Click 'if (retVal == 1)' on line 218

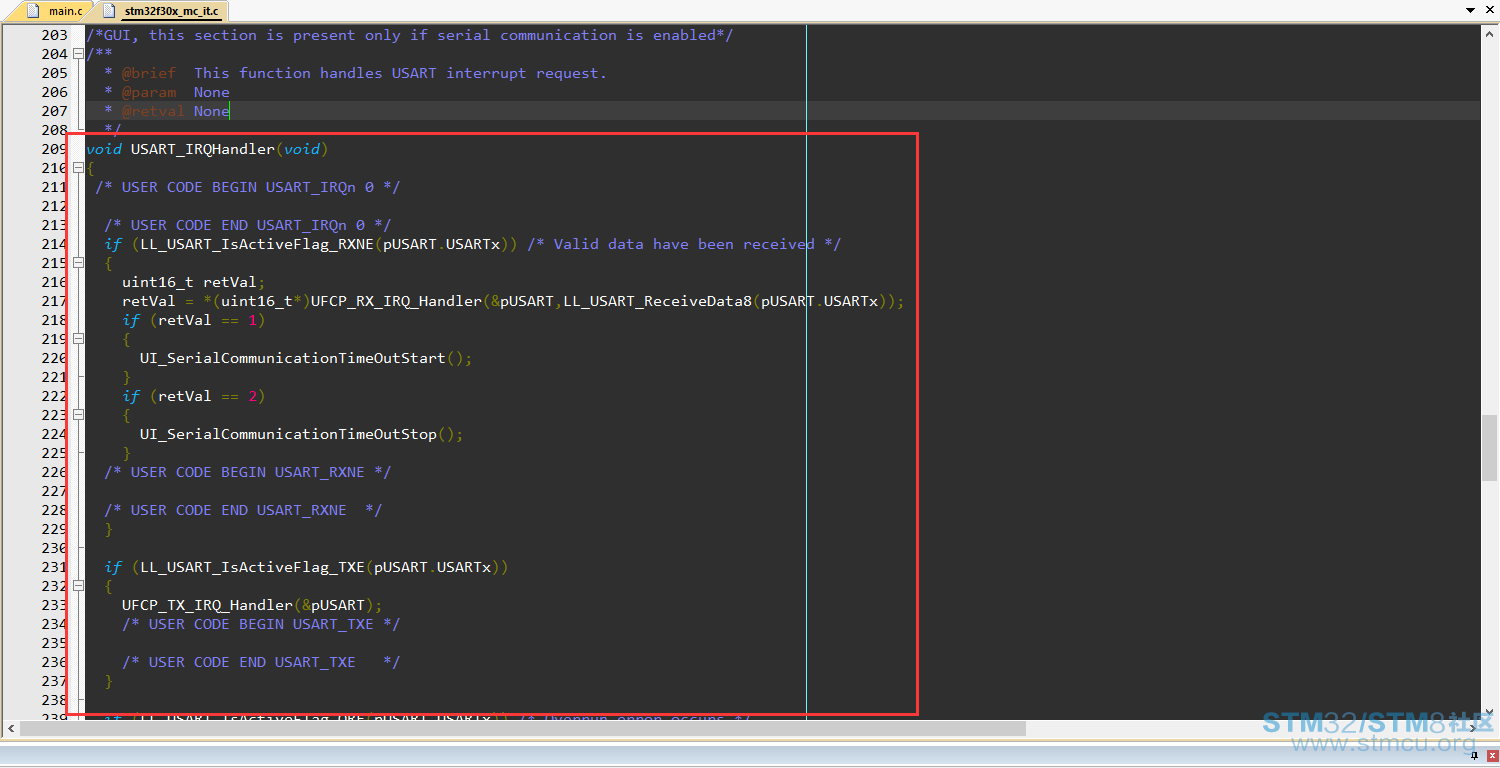click(x=194, y=320)
